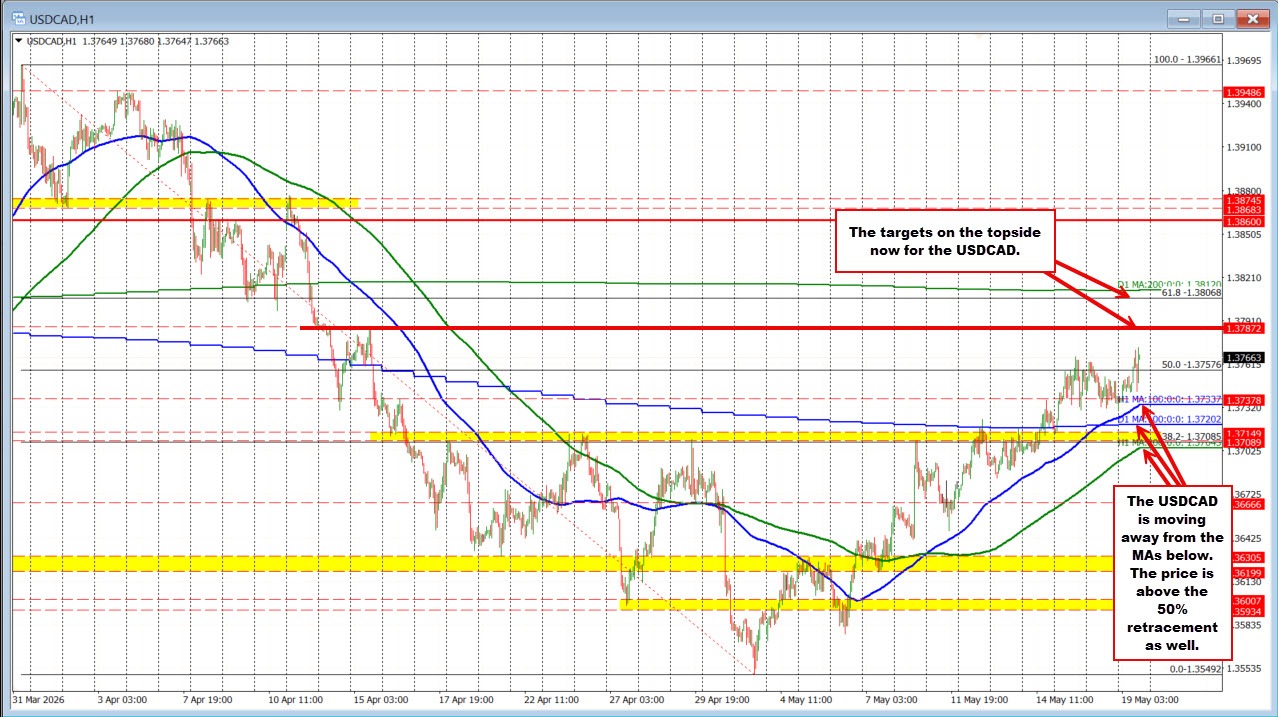Image resolution: width=1278 pixels, height=717 pixels.
Task: Click the red price tag 1.37378
Action: (1243, 399)
